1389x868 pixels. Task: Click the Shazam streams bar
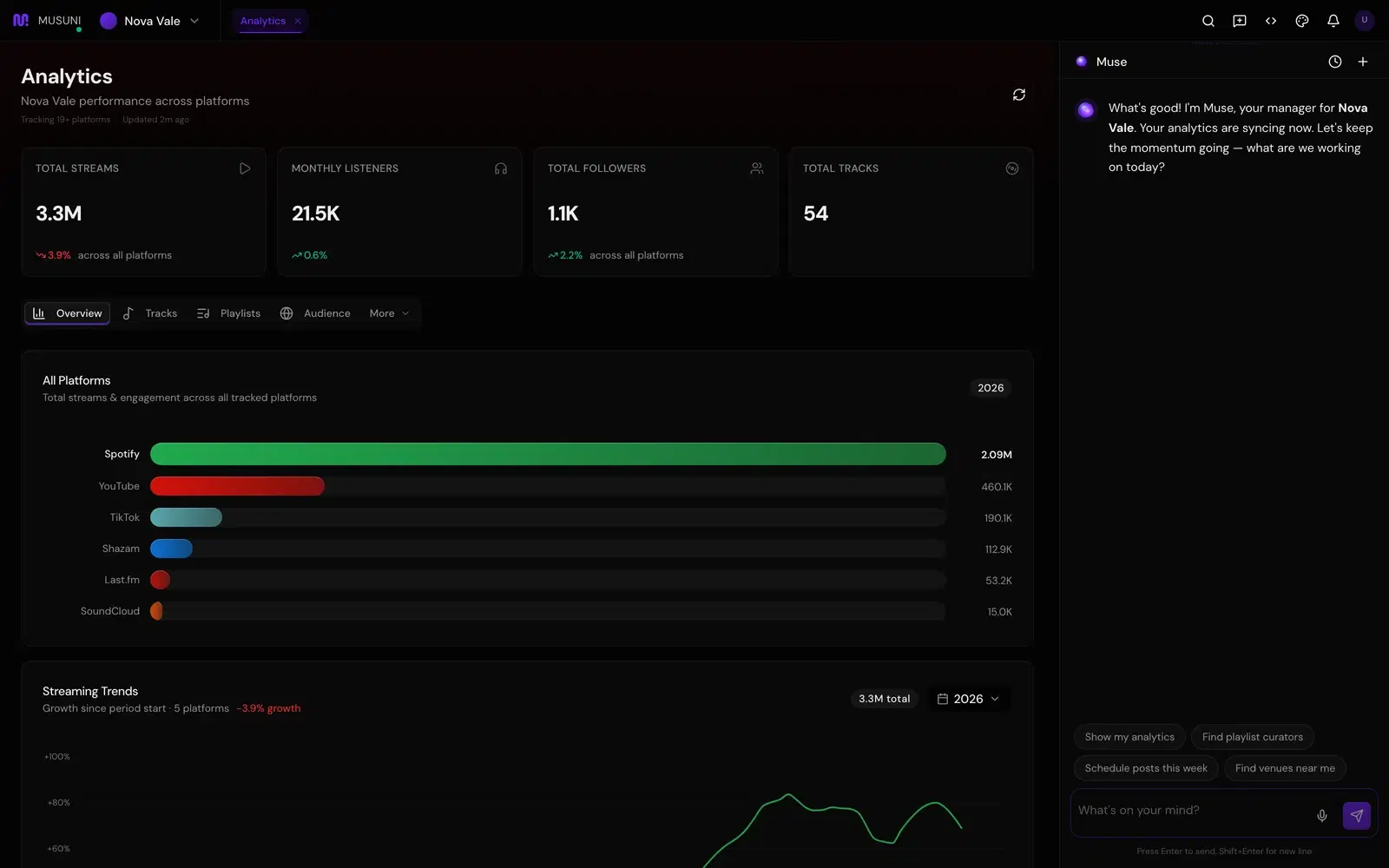pos(171,549)
